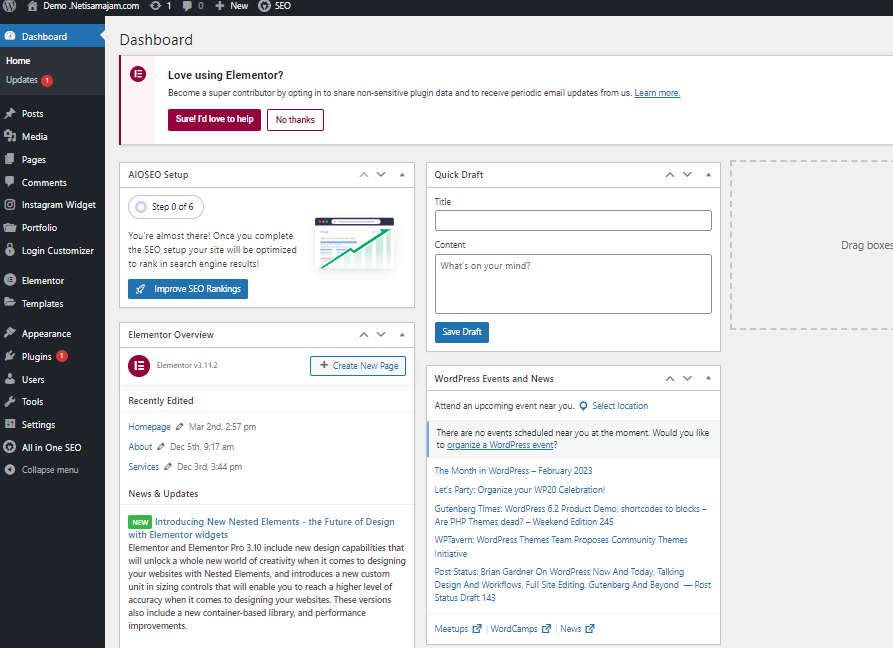Open Let's Party WP20 Celebration link
The height and width of the screenshot is (648, 893).
519,490
